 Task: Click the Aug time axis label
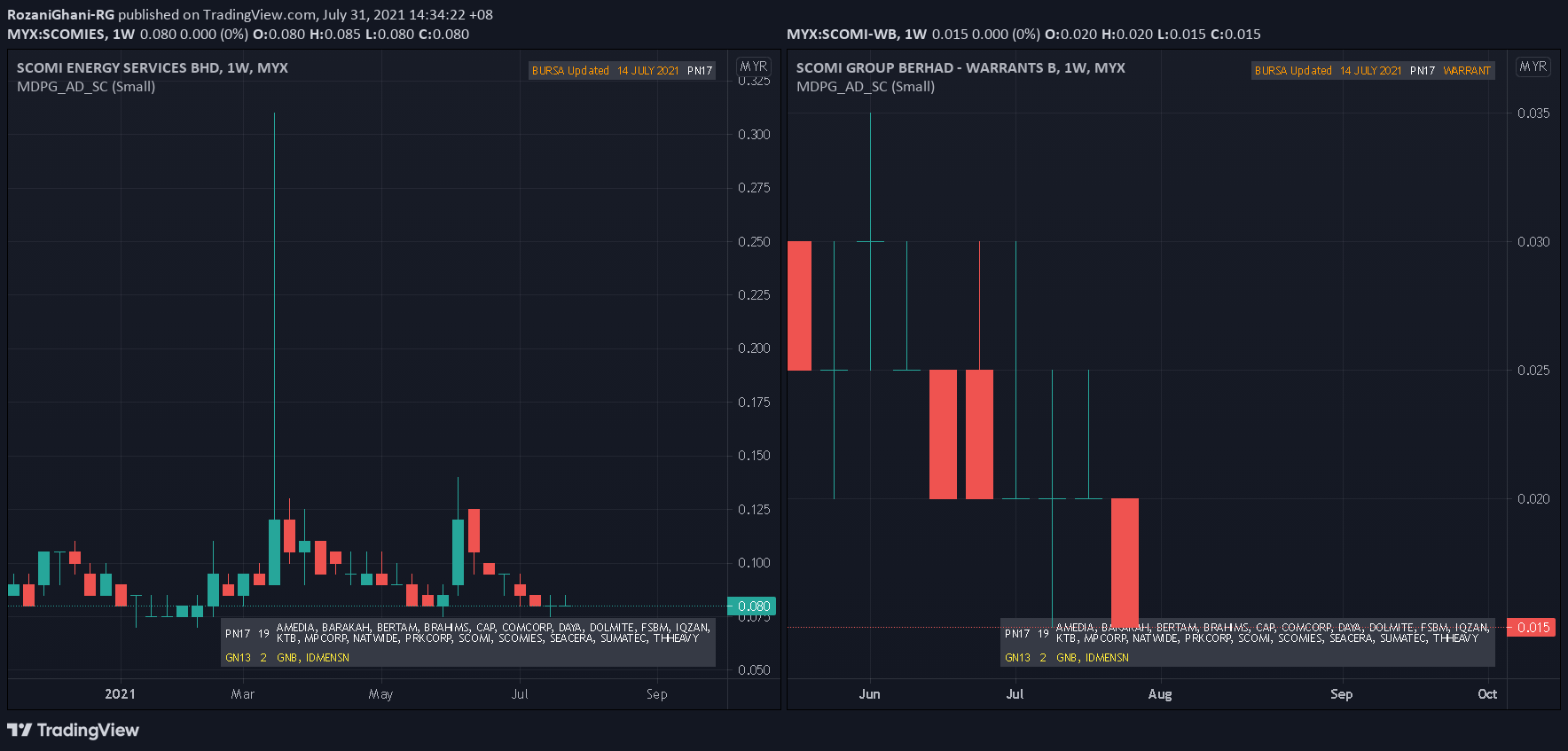pyautogui.click(x=1160, y=693)
